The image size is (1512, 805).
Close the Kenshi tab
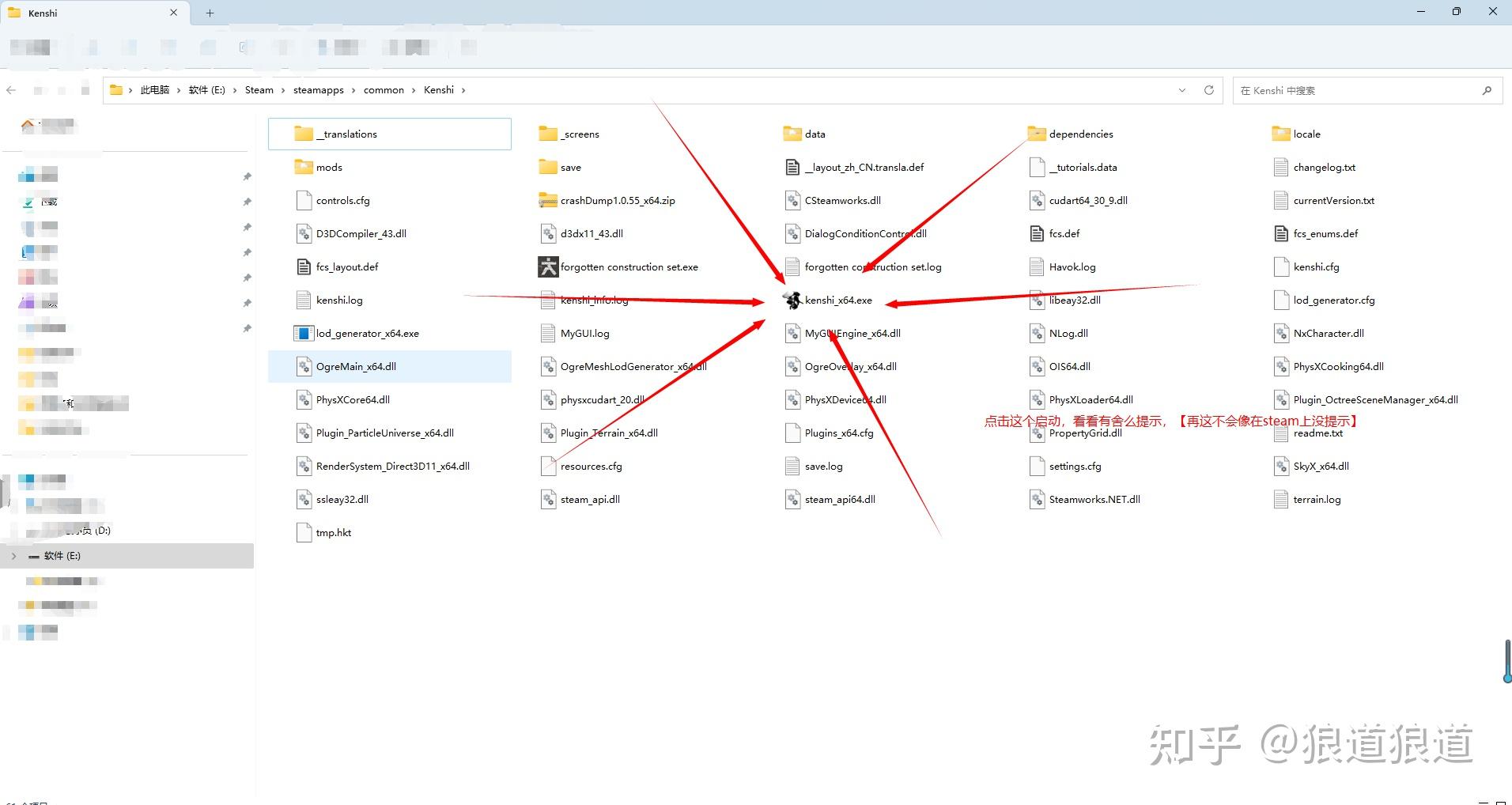pos(174,13)
